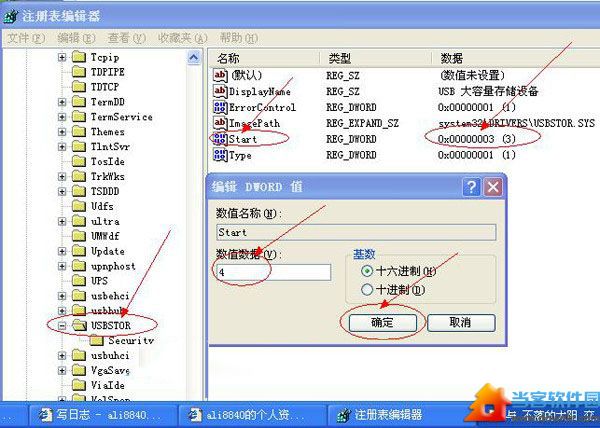Expand the TSDDD tree node

[62, 192]
